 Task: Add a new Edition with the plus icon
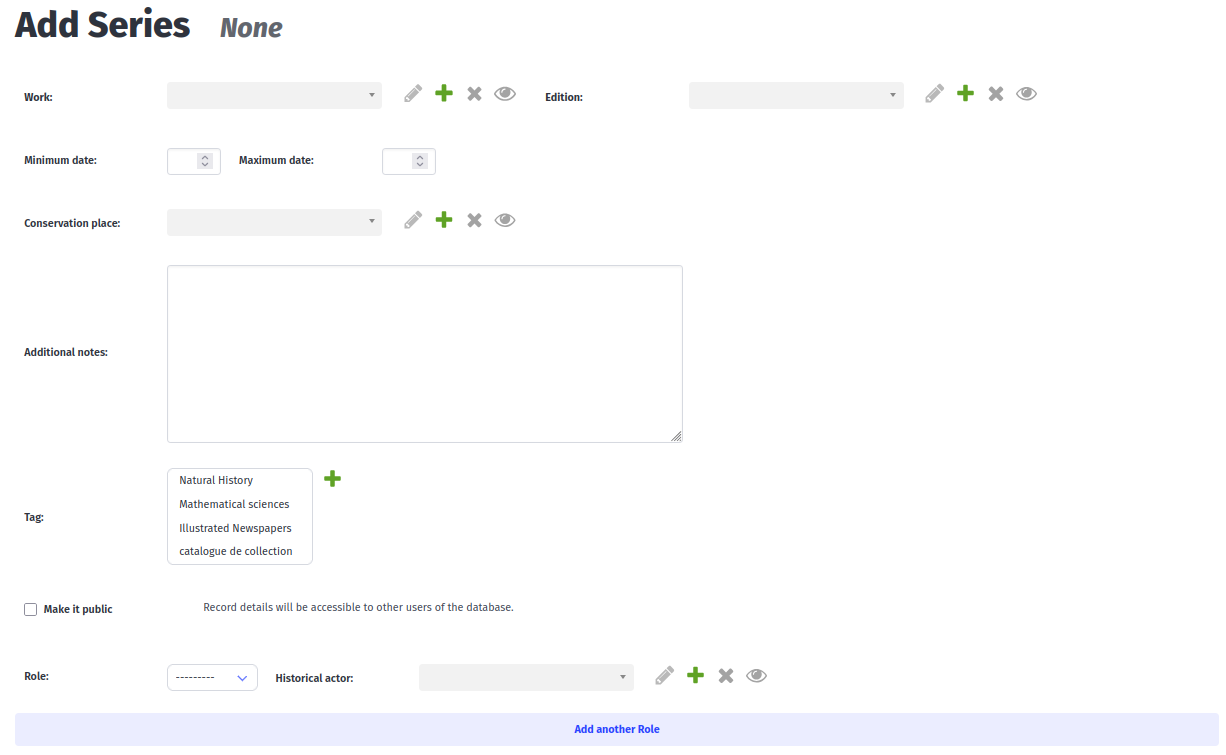(964, 93)
